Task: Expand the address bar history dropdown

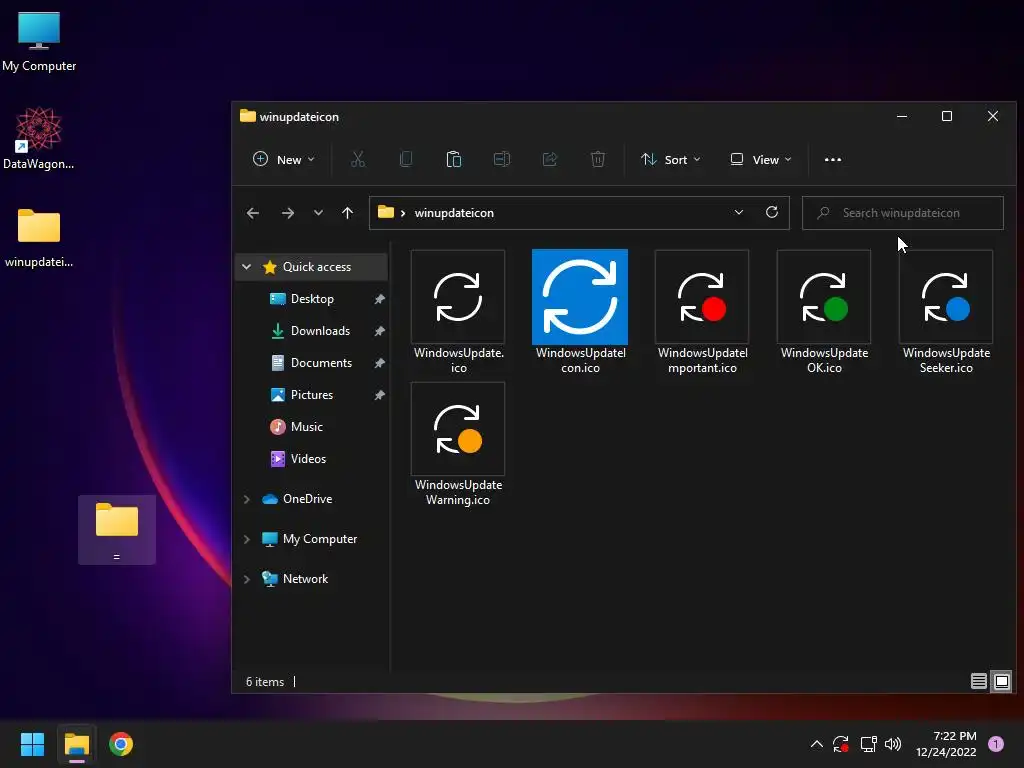Action: tap(739, 212)
